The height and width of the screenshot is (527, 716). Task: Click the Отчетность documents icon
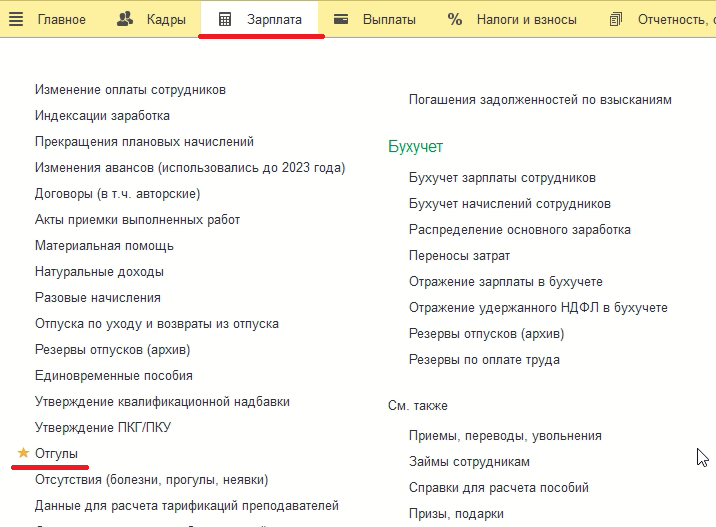pos(616,19)
